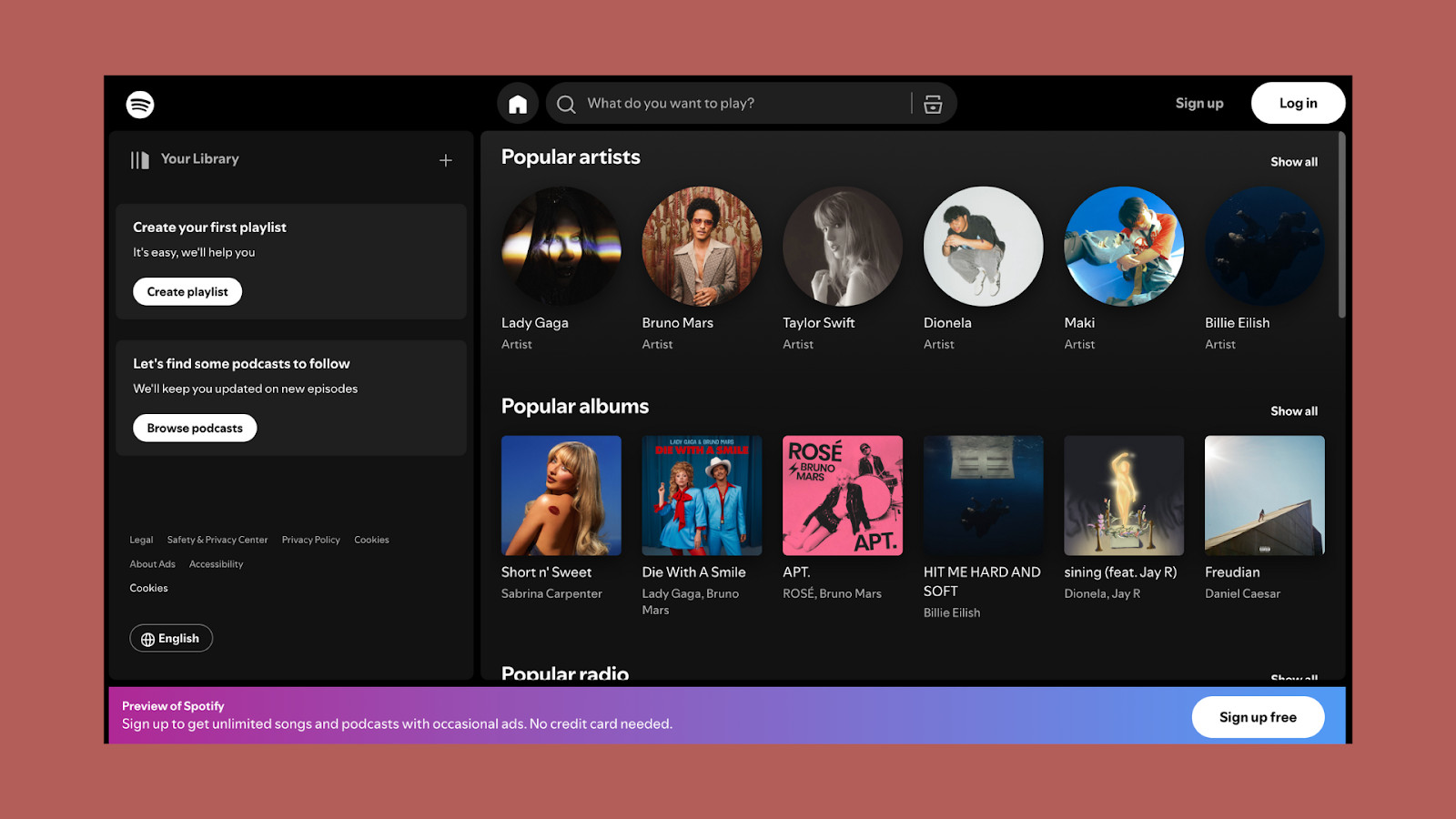Go to Home via house icon
Screen dimensions: 1456x819
coord(518,104)
